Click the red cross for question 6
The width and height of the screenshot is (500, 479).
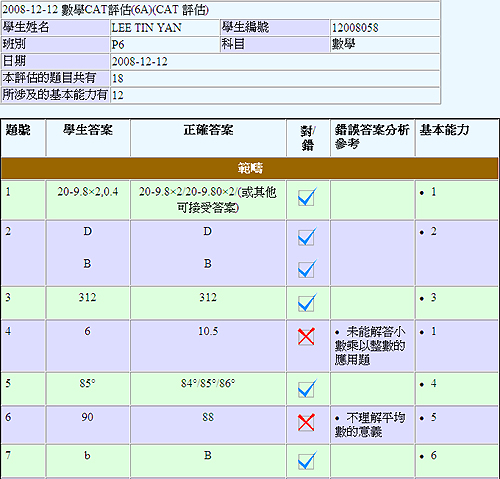tap(306, 422)
